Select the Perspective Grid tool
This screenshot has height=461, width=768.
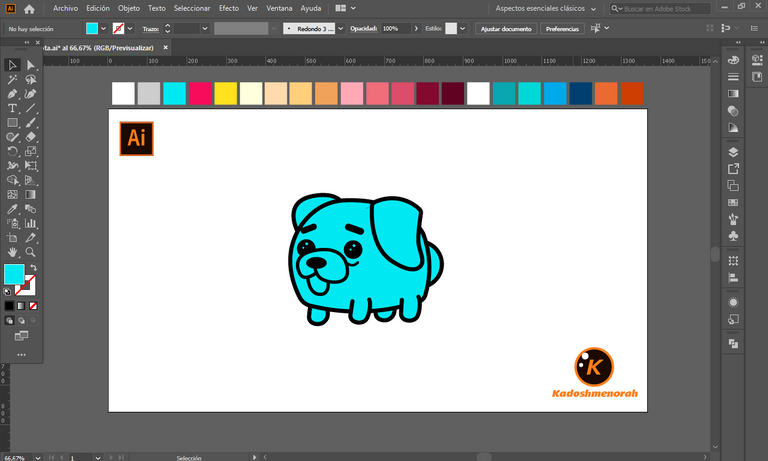tap(30, 180)
